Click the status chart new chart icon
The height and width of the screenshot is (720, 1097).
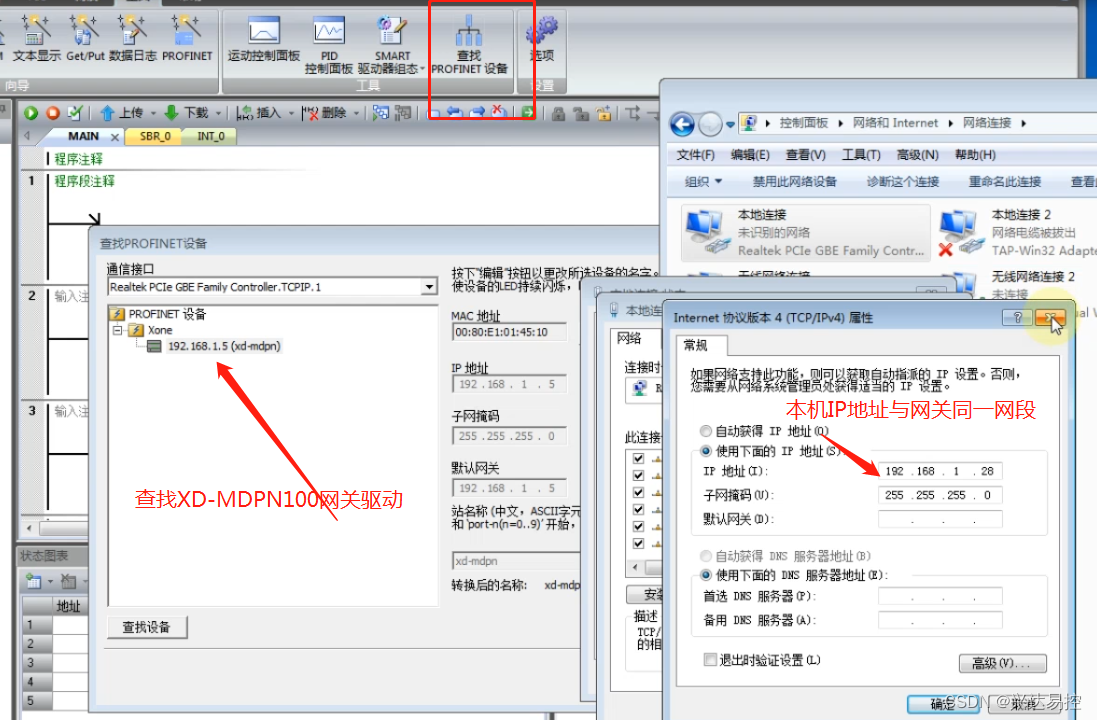pos(34,581)
